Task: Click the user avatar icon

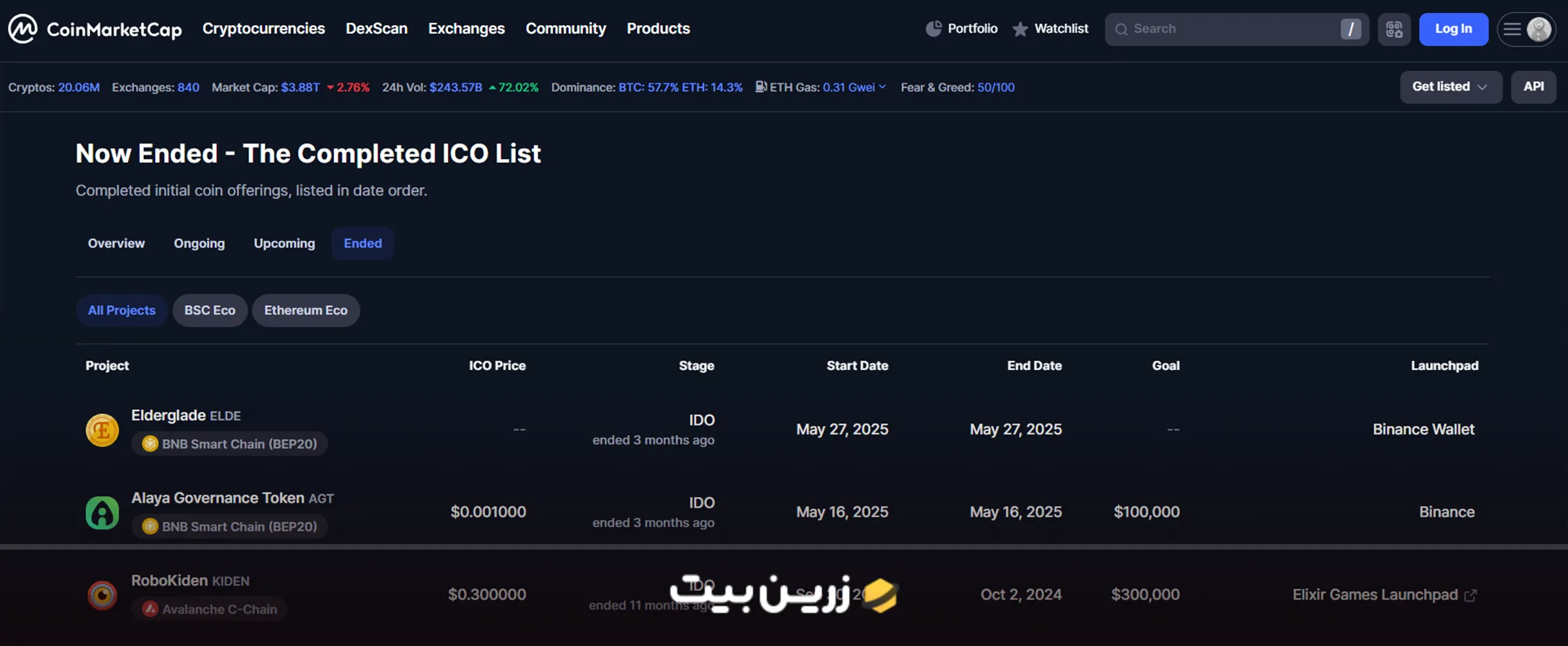Action: coord(1539,29)
